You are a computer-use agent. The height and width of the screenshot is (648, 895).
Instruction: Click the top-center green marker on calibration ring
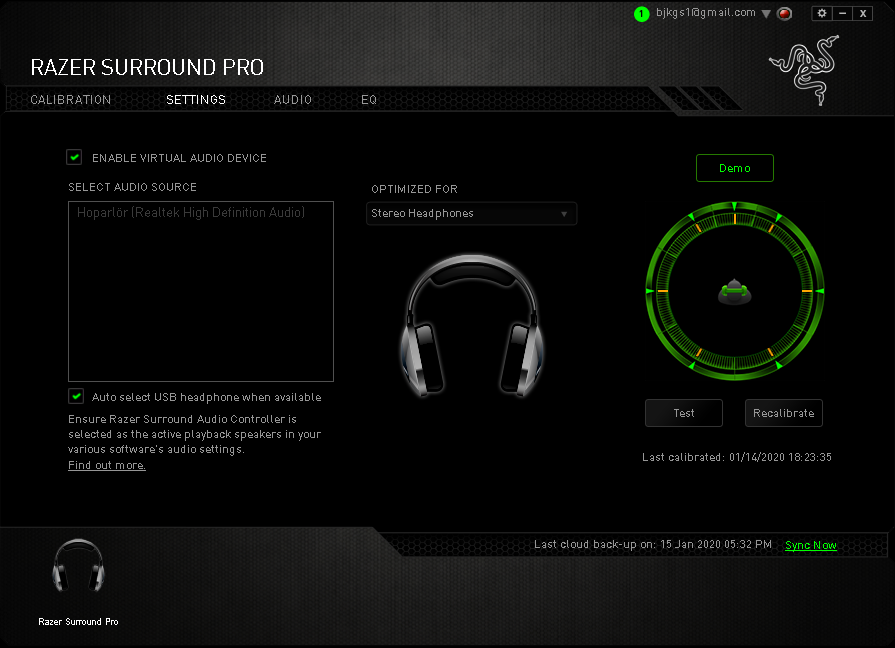735,206
